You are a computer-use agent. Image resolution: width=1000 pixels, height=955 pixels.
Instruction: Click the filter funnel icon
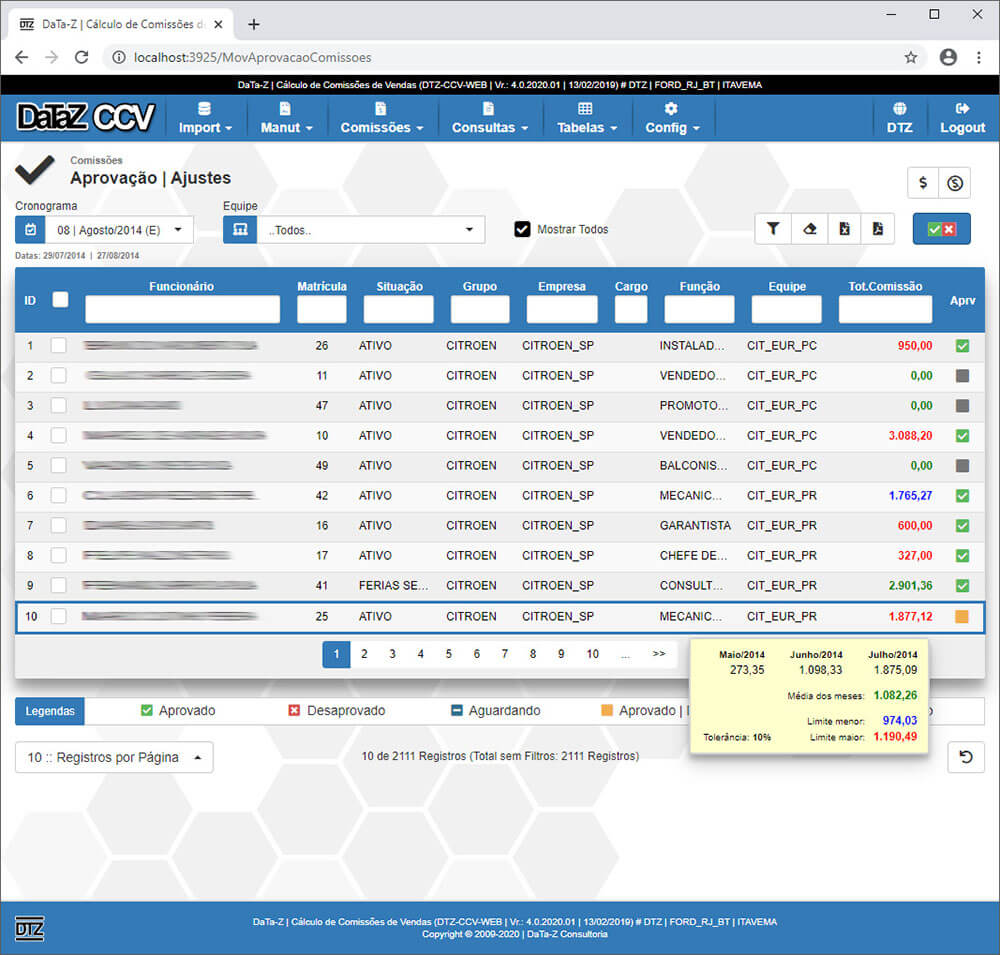tap(773, 229)
